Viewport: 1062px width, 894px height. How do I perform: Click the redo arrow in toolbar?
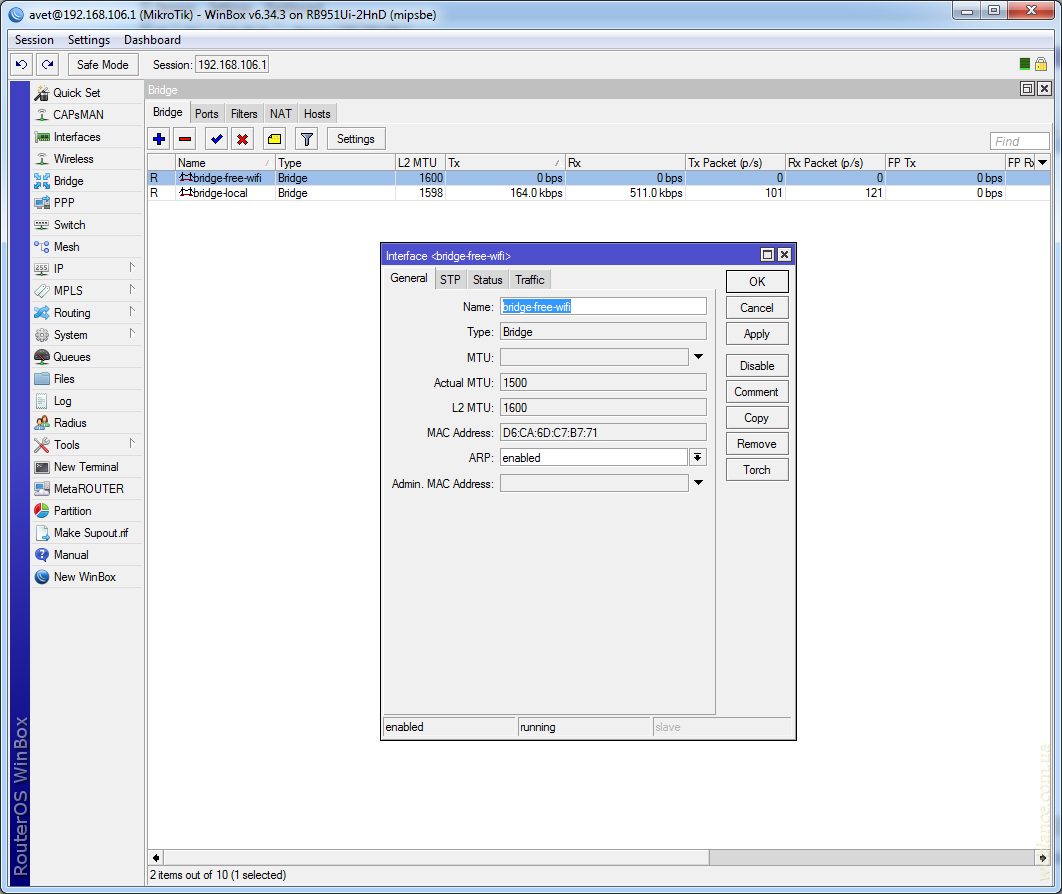click(47, 64)
